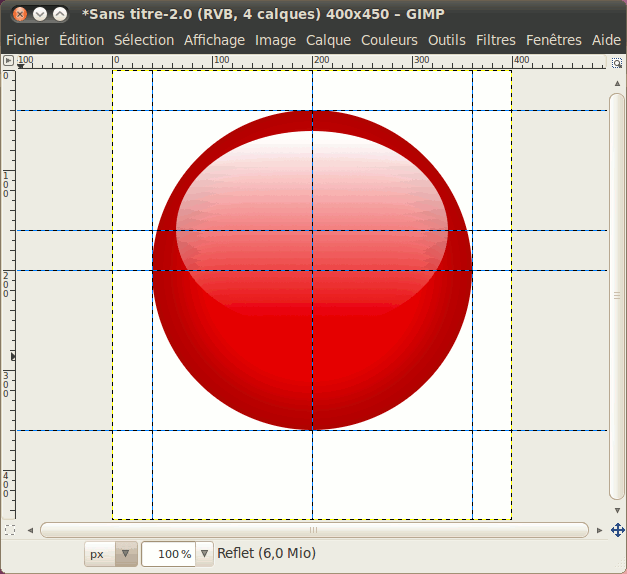The width and height of the screenshot is (627, 574).
Task: Open the Filtres menu
Action: (x=496, y=40)
